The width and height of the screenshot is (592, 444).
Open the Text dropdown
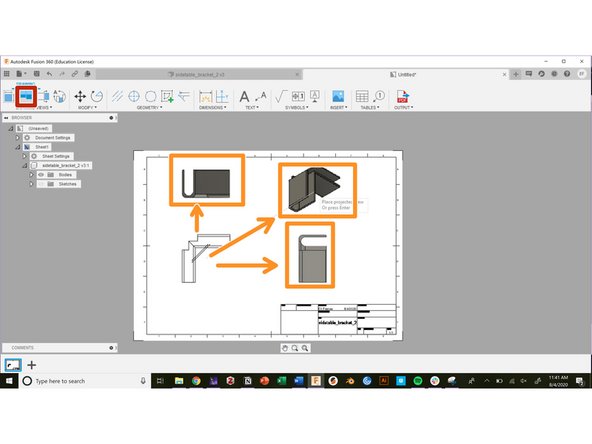pos(252,108)
